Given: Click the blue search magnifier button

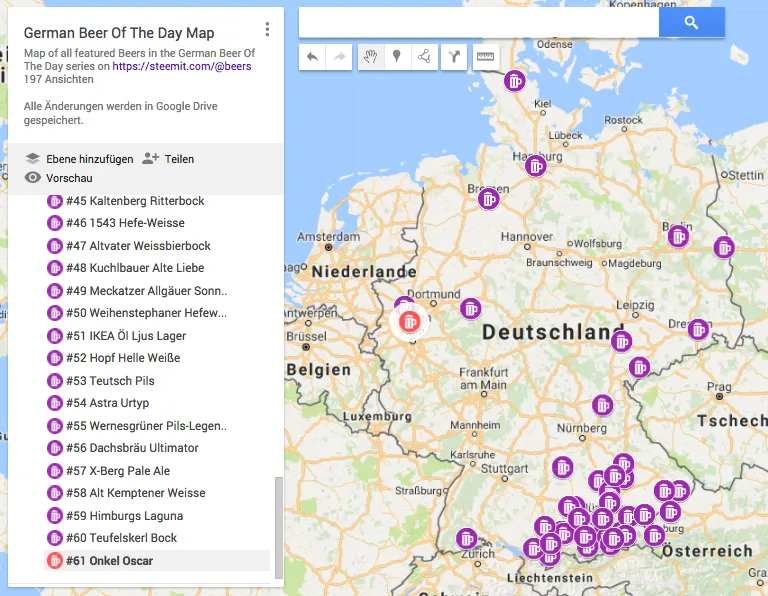Looking at the screenshot, I should [691, 23].
